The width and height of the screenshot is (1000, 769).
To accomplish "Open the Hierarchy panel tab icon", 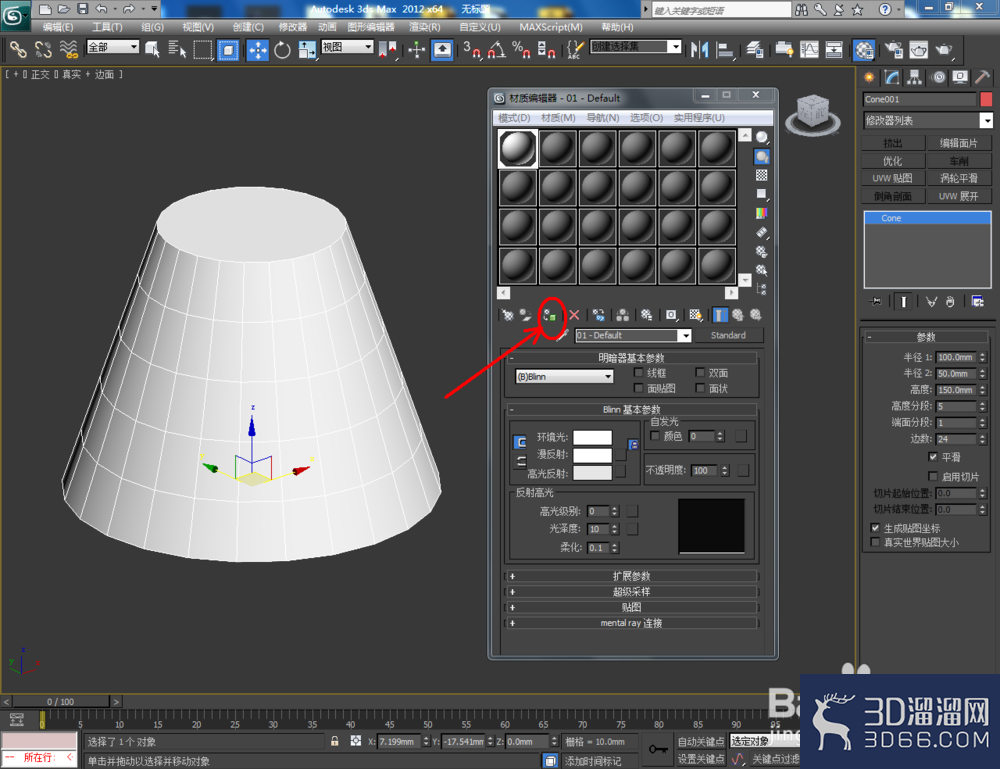I will 915,78.
